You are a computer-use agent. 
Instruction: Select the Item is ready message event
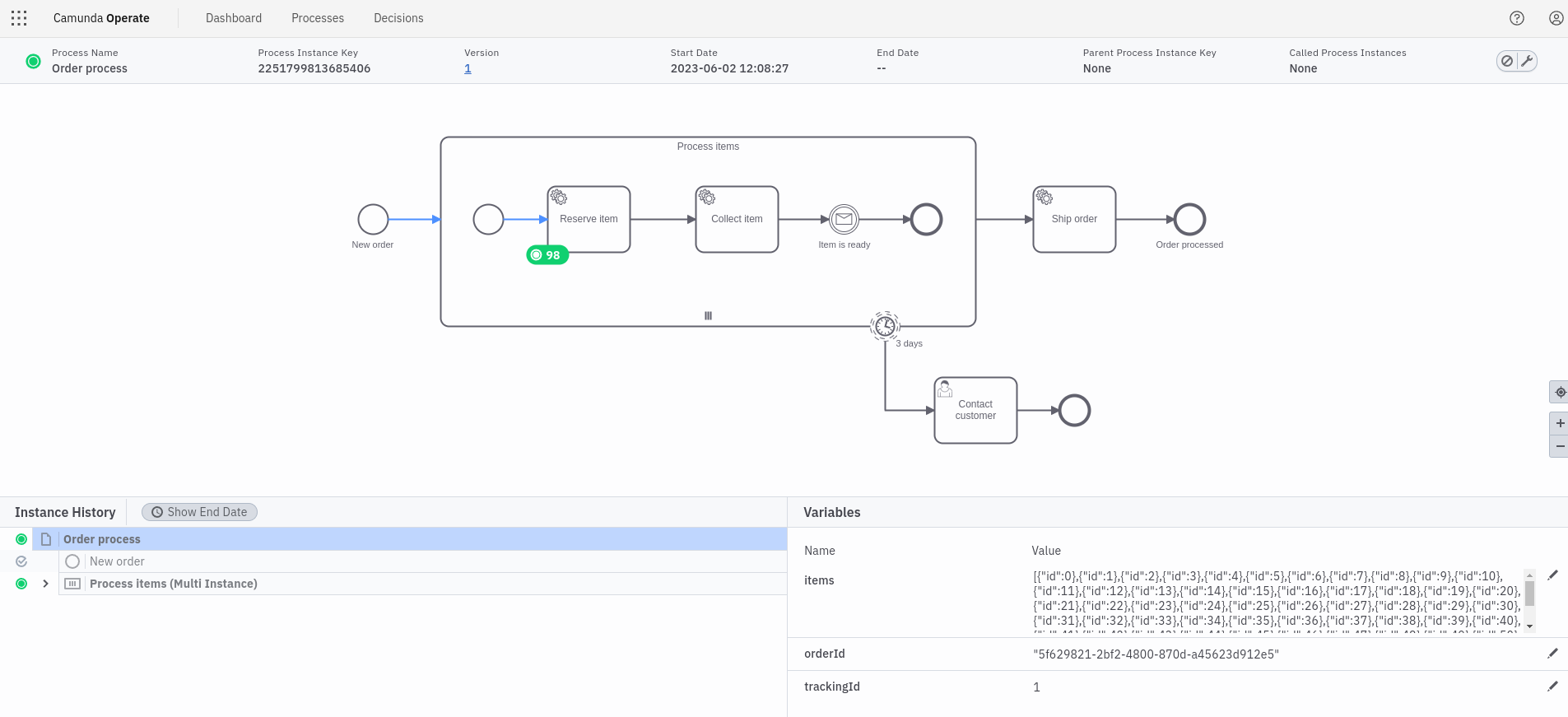(x=844, y=220)
